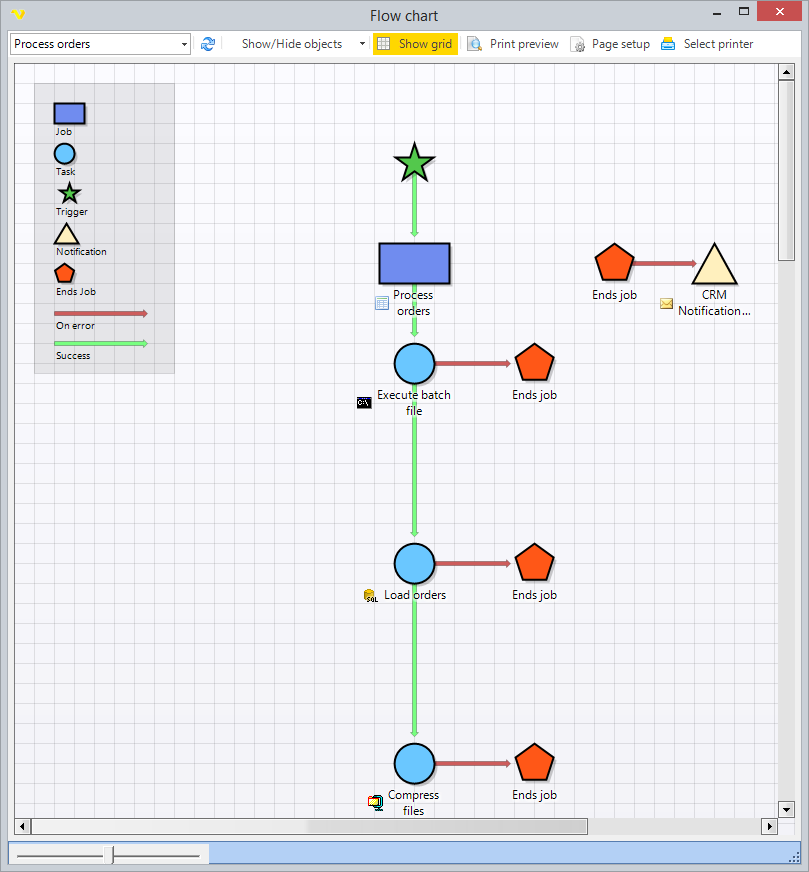Click the green trigger star node
Viewport: 809px width, 872px height.
point(414,163)
